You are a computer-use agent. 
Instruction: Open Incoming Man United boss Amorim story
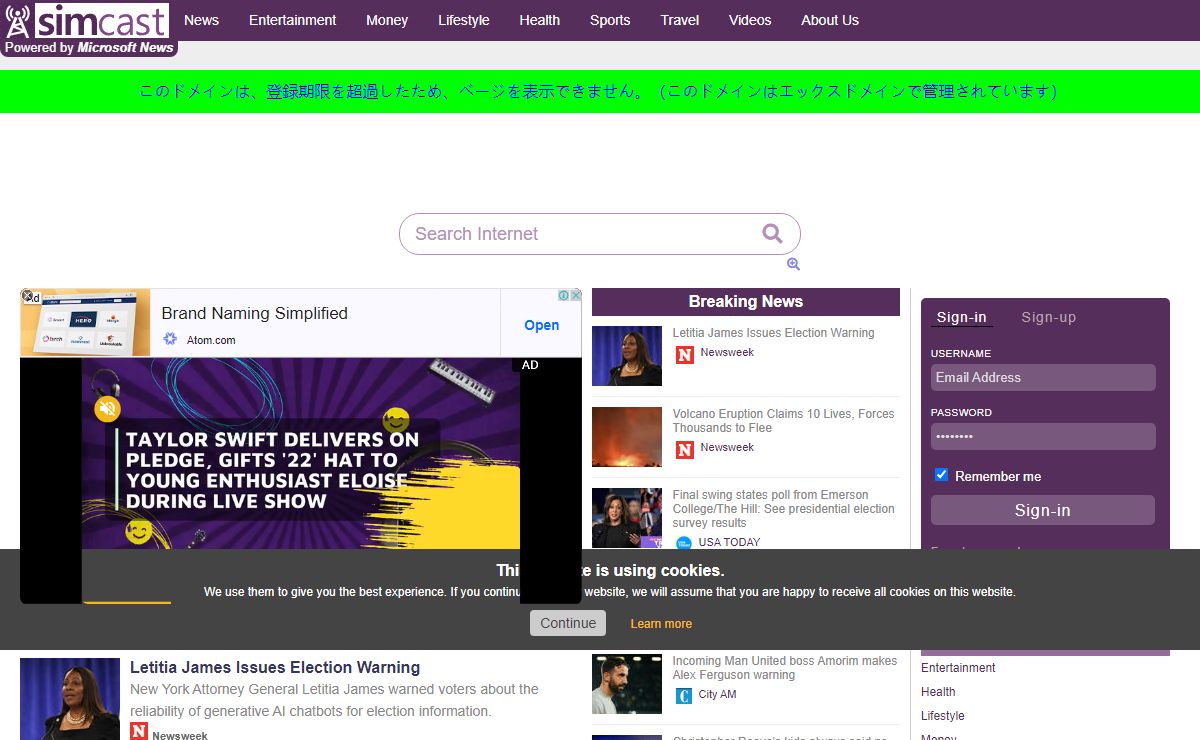click(785, 668)
